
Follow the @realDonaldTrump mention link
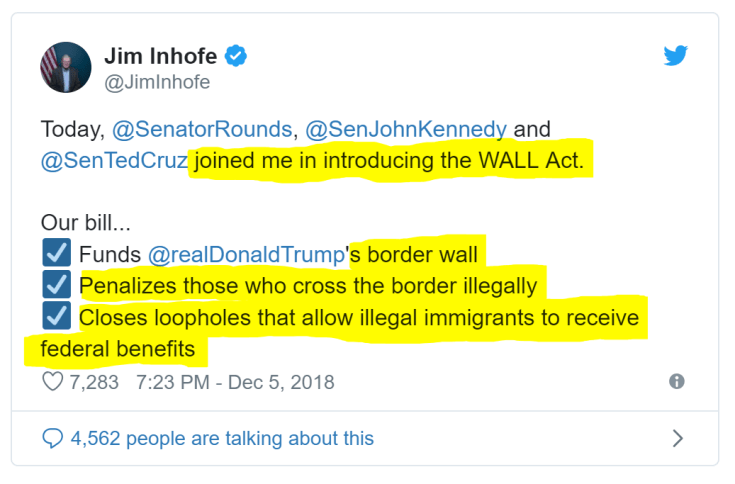[246, 253]
